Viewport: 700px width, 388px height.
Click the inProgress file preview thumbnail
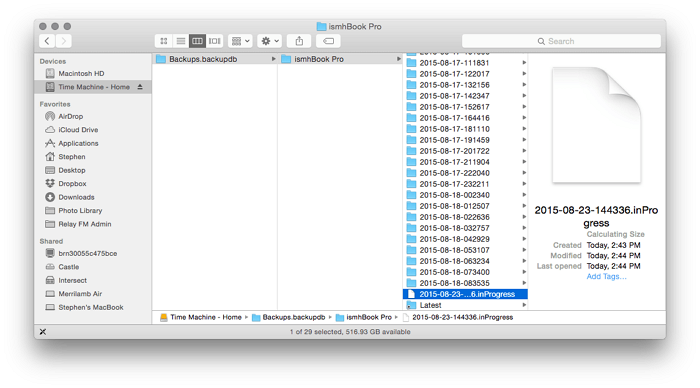point(596,125)
